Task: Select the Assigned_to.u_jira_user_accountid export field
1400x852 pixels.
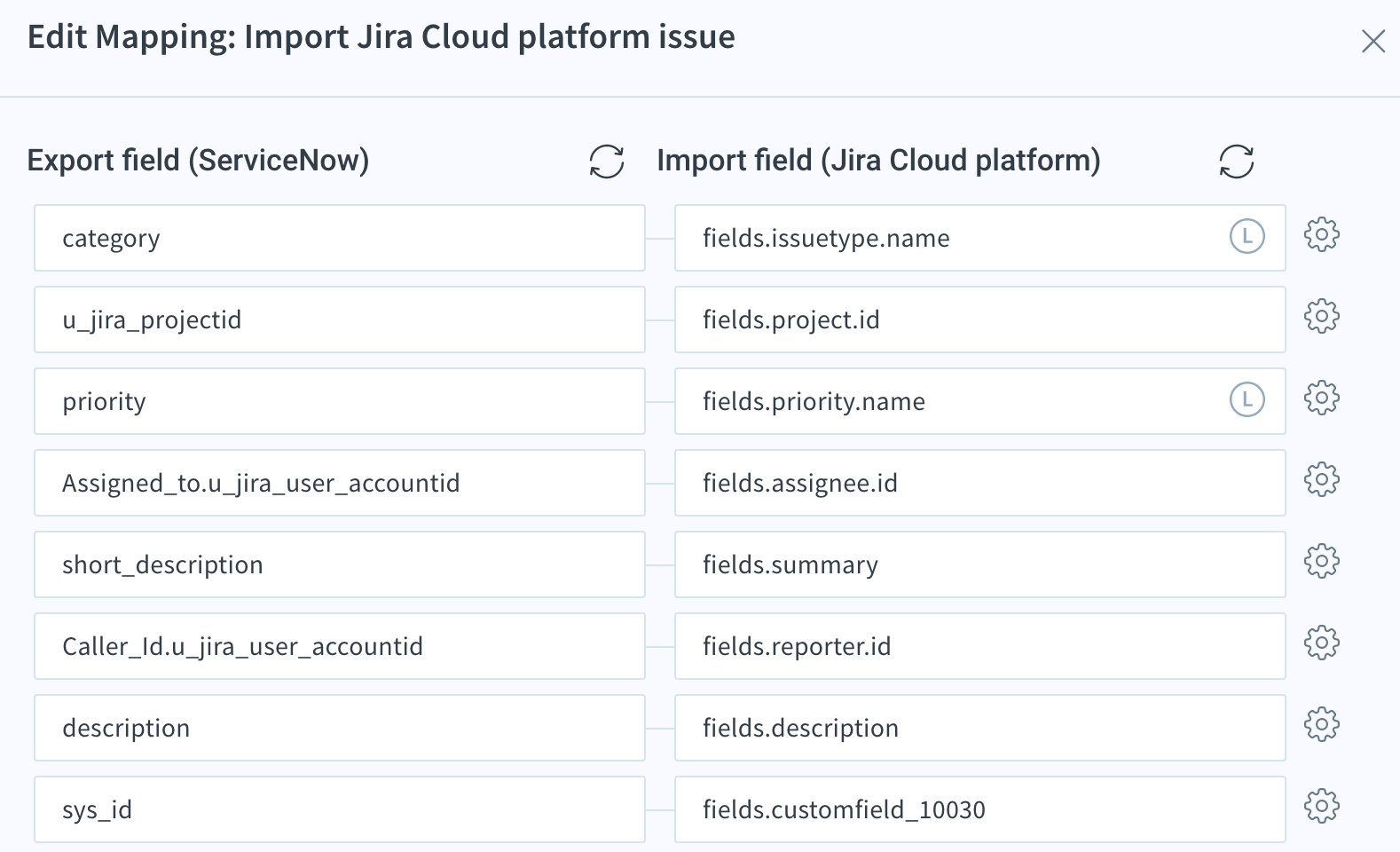Action: click(x=340, y=483)
